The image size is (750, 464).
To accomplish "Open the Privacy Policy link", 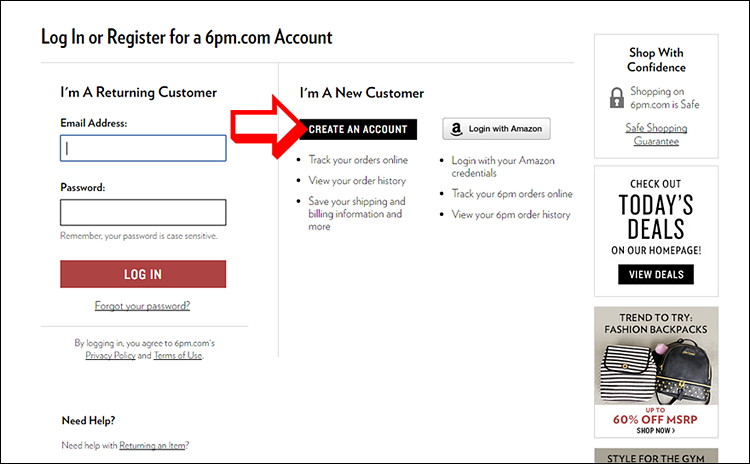I will point(110,355).
